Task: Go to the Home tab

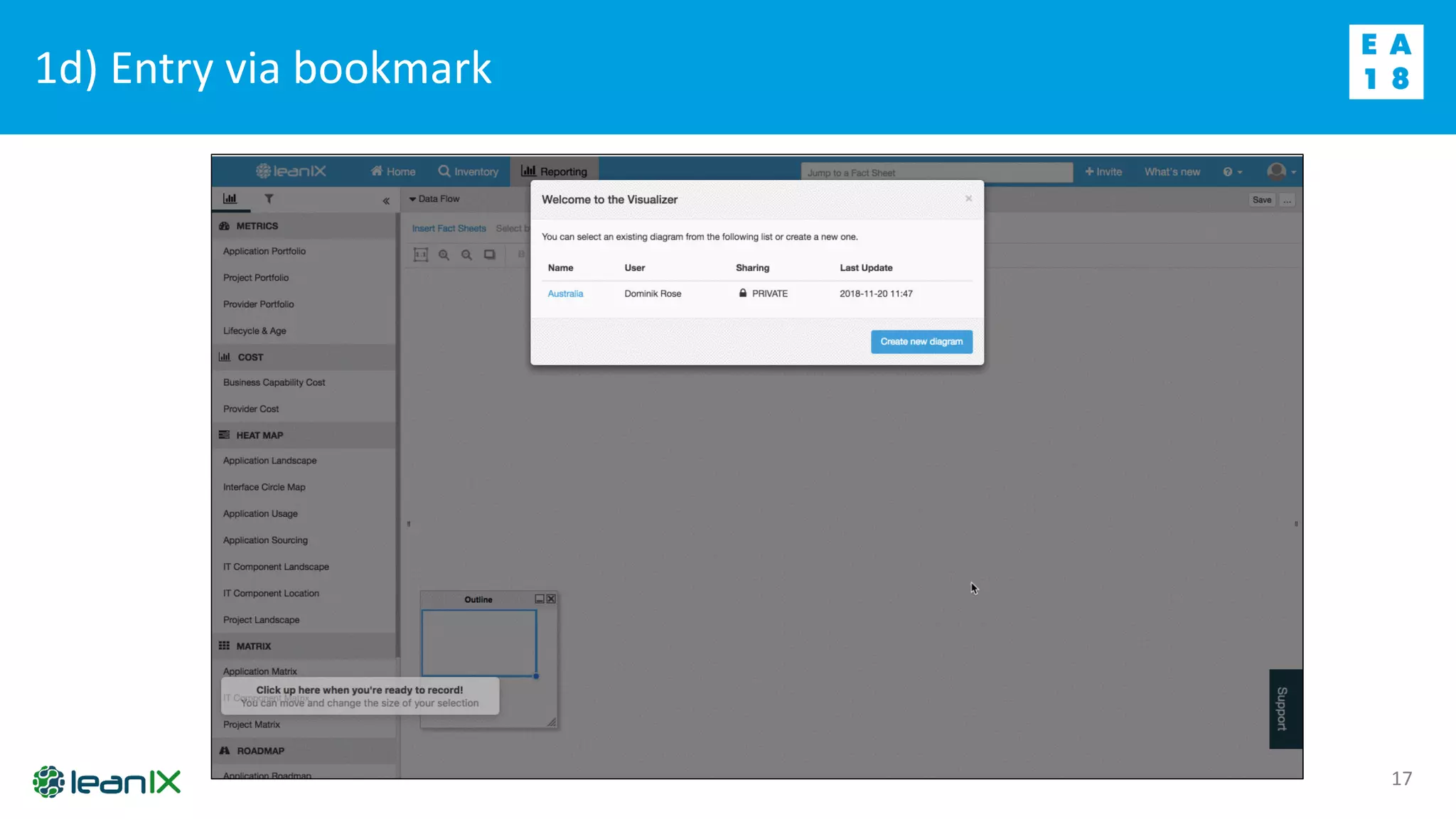Action: pos(393,171)
